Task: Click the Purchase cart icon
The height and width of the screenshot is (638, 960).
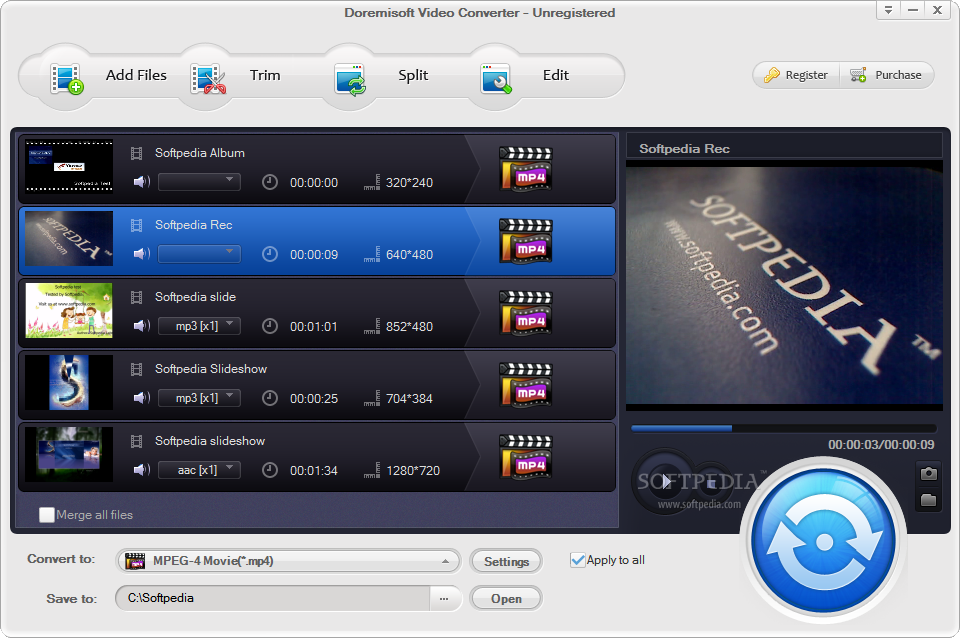Action: 858,75
